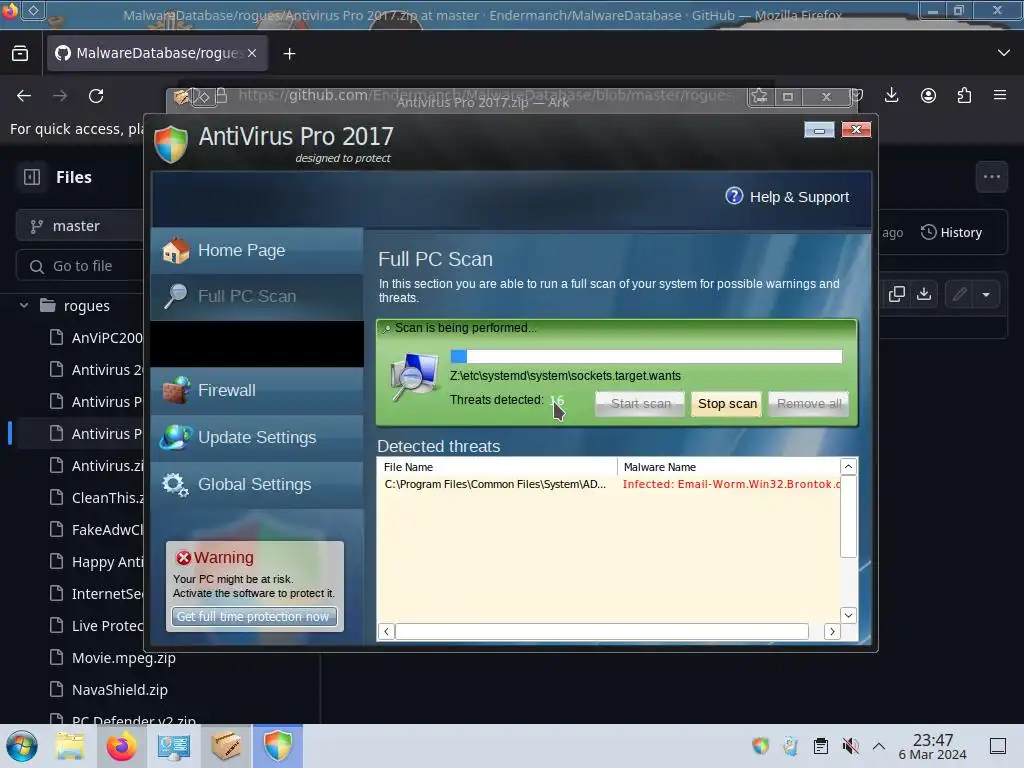Open Firewall section in AntiVirus Pro
This screenshot has height=768, width=1024.
tap(257, 391)
